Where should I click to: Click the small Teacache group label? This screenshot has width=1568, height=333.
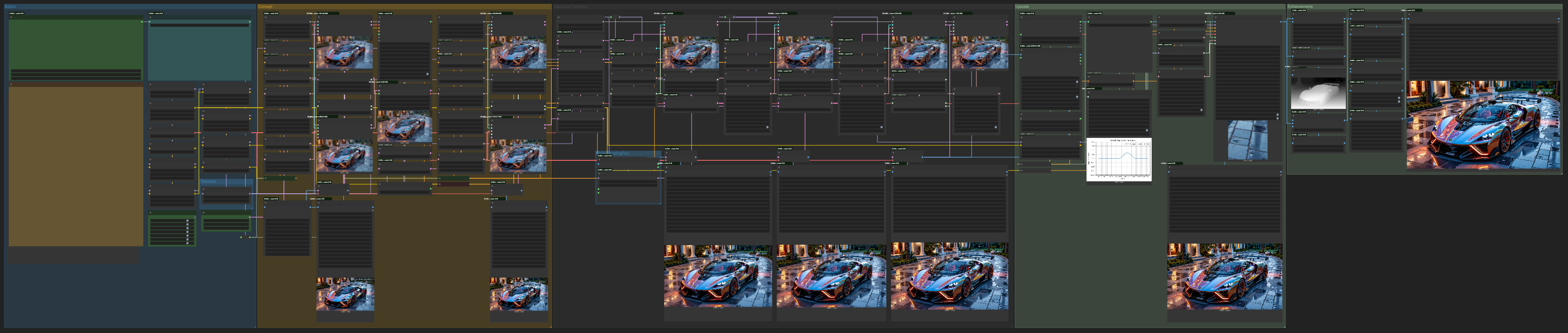pyautogui.click(x=208, y=181)
